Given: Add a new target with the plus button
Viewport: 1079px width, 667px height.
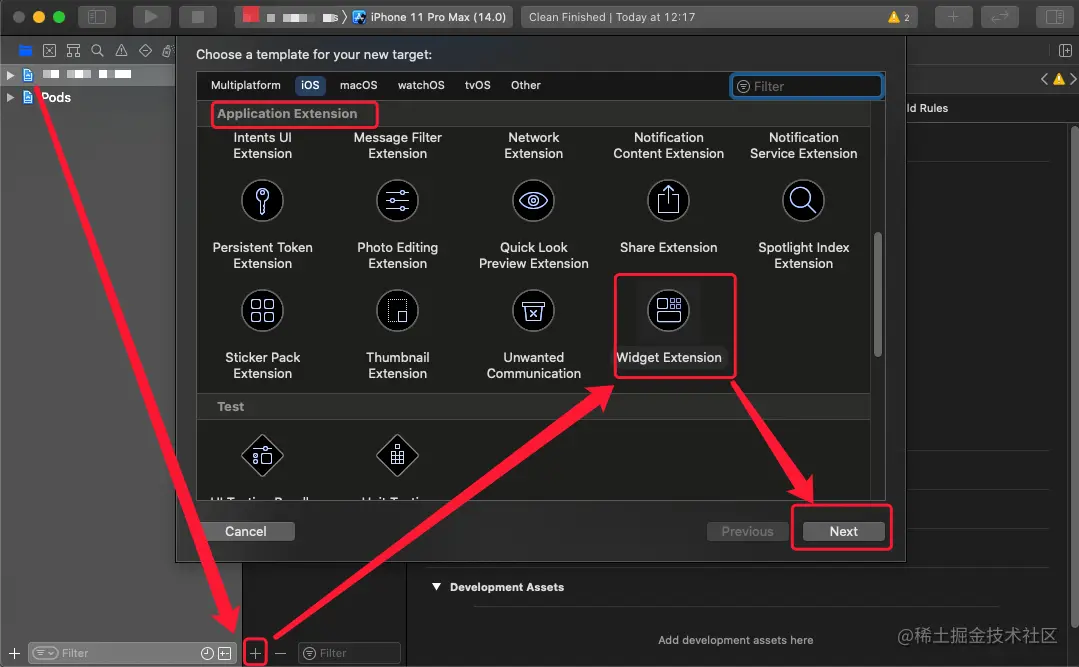Looking at the screenshot, I should coord(255,653).
